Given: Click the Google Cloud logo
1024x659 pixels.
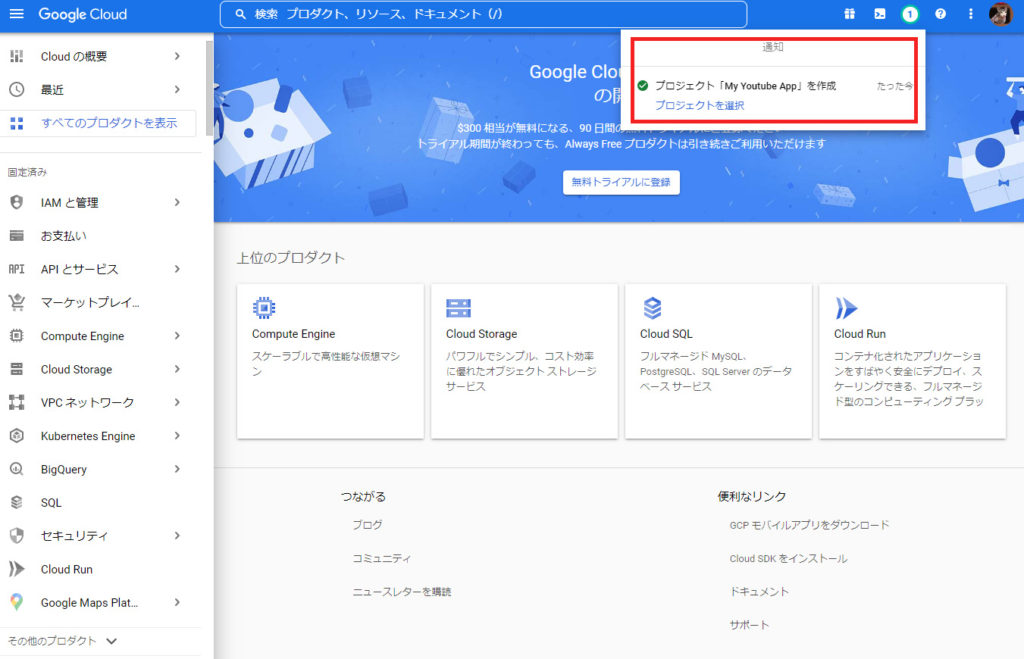Looking at the screenshot, I should click(83, 14).
